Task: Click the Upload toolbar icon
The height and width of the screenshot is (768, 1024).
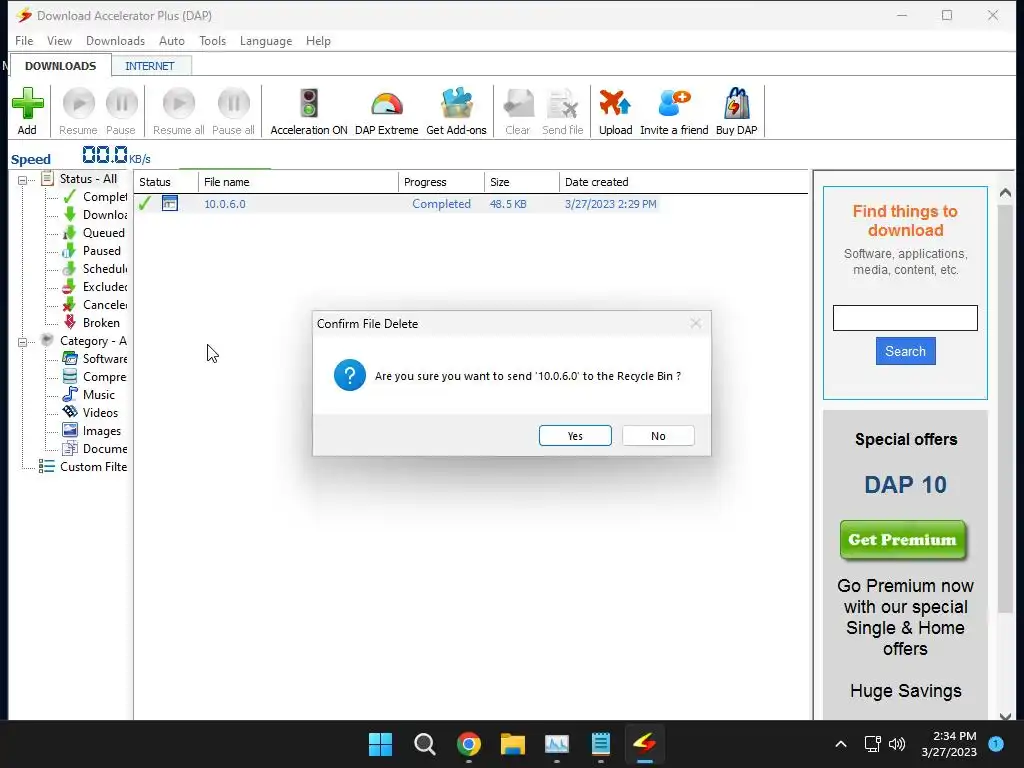Action: 615,104
